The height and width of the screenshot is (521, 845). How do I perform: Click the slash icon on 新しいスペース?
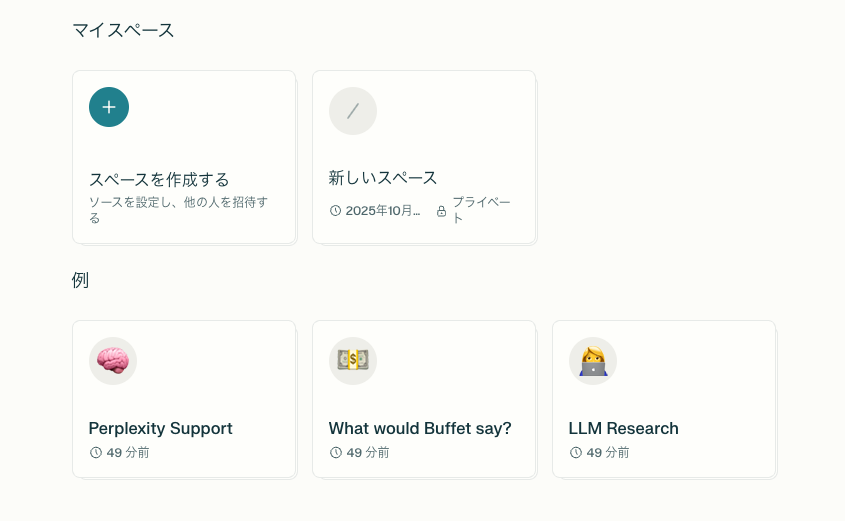353,111
